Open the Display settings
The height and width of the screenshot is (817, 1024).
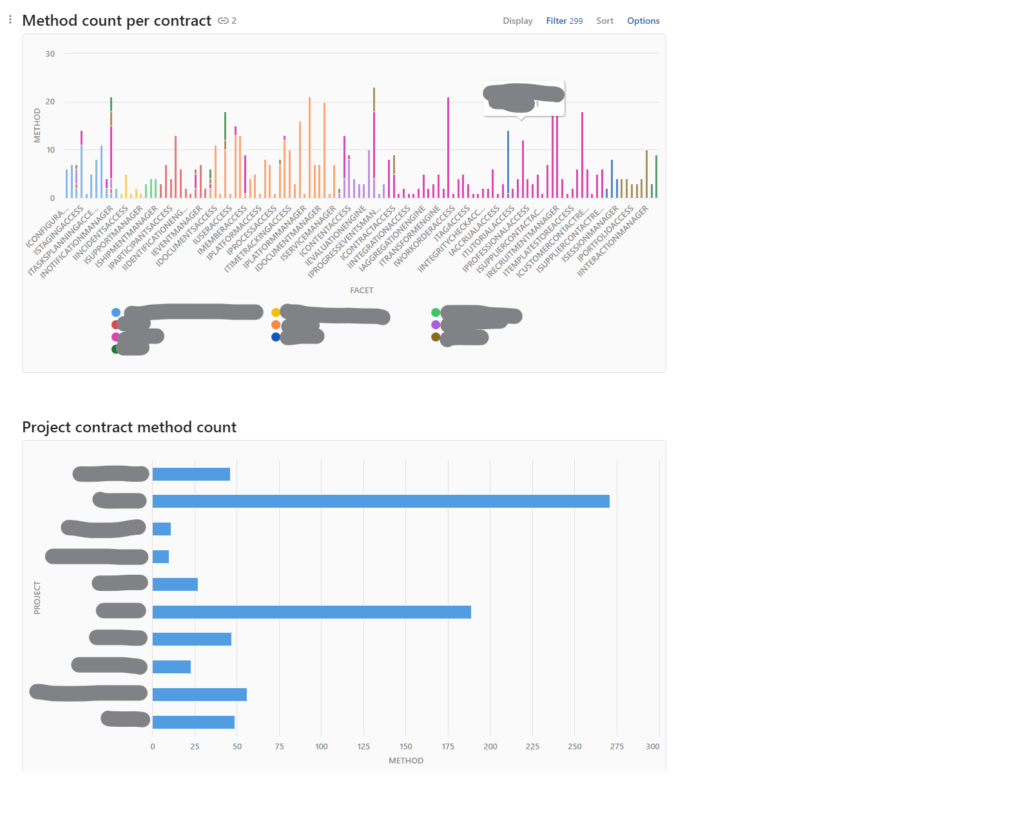coord(517,21)
